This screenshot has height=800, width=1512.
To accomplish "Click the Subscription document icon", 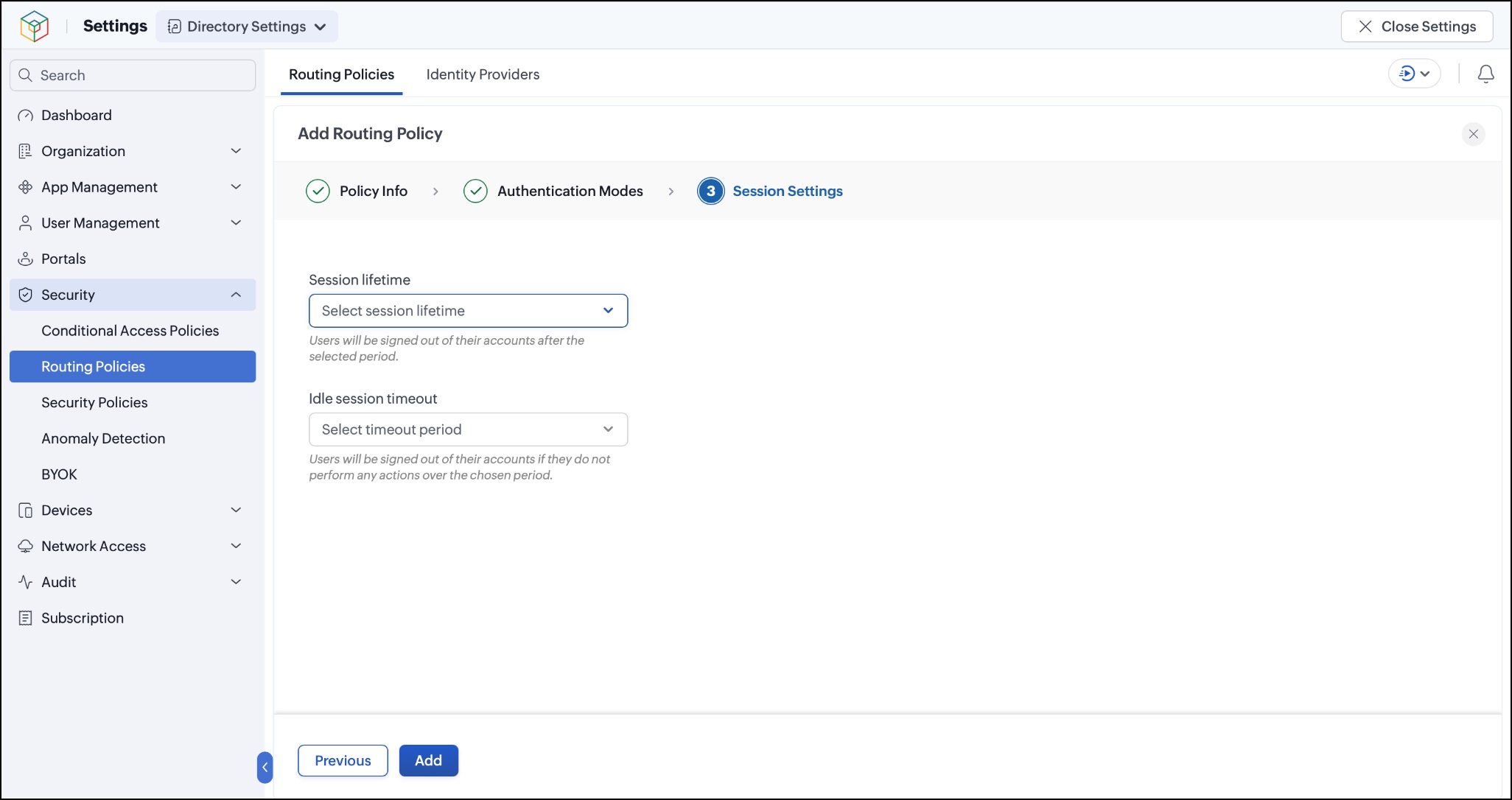I will pos(26,618).
